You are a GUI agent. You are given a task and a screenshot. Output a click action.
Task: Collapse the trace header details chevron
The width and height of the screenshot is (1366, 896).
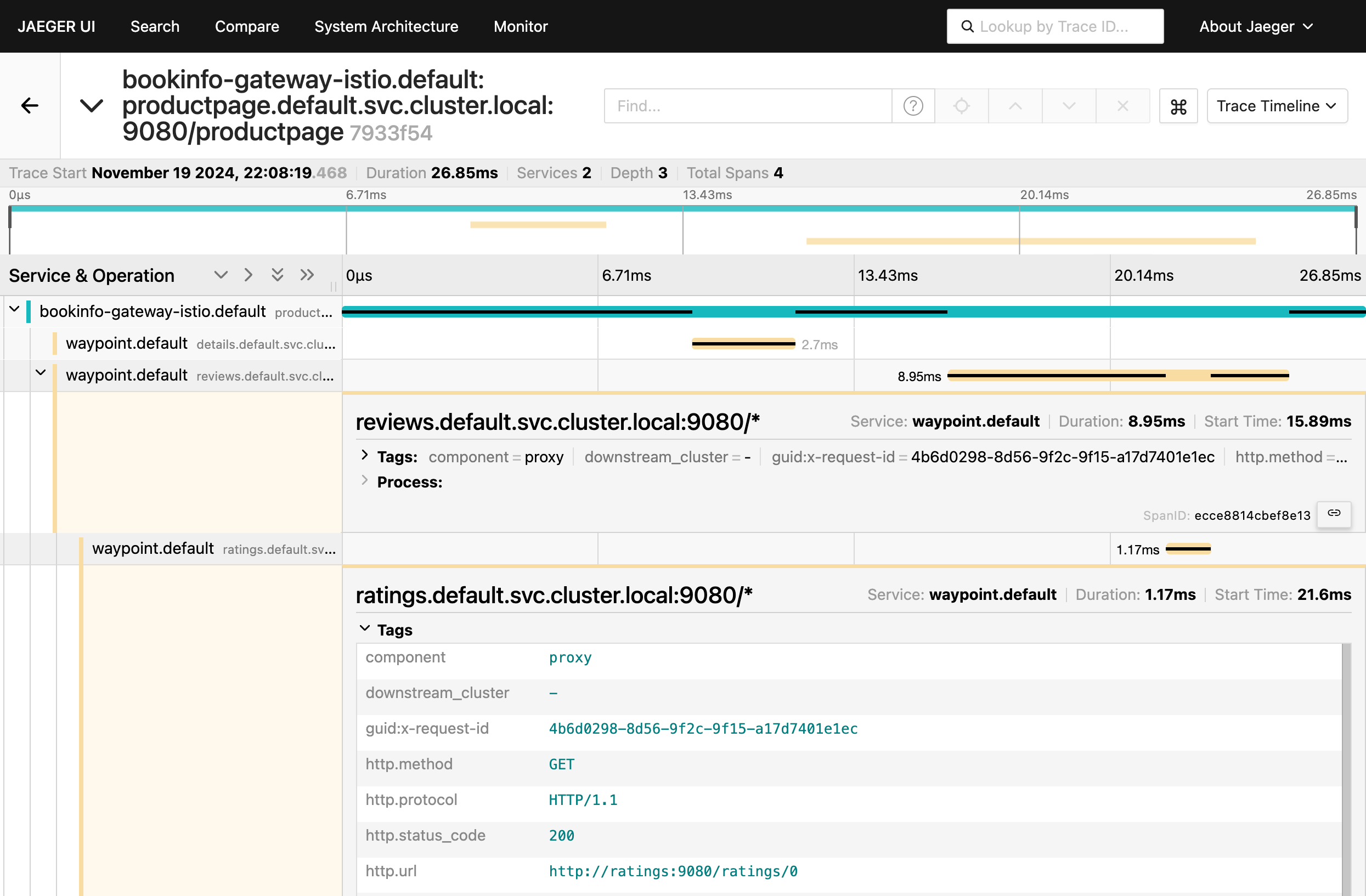tap(91, 105)
